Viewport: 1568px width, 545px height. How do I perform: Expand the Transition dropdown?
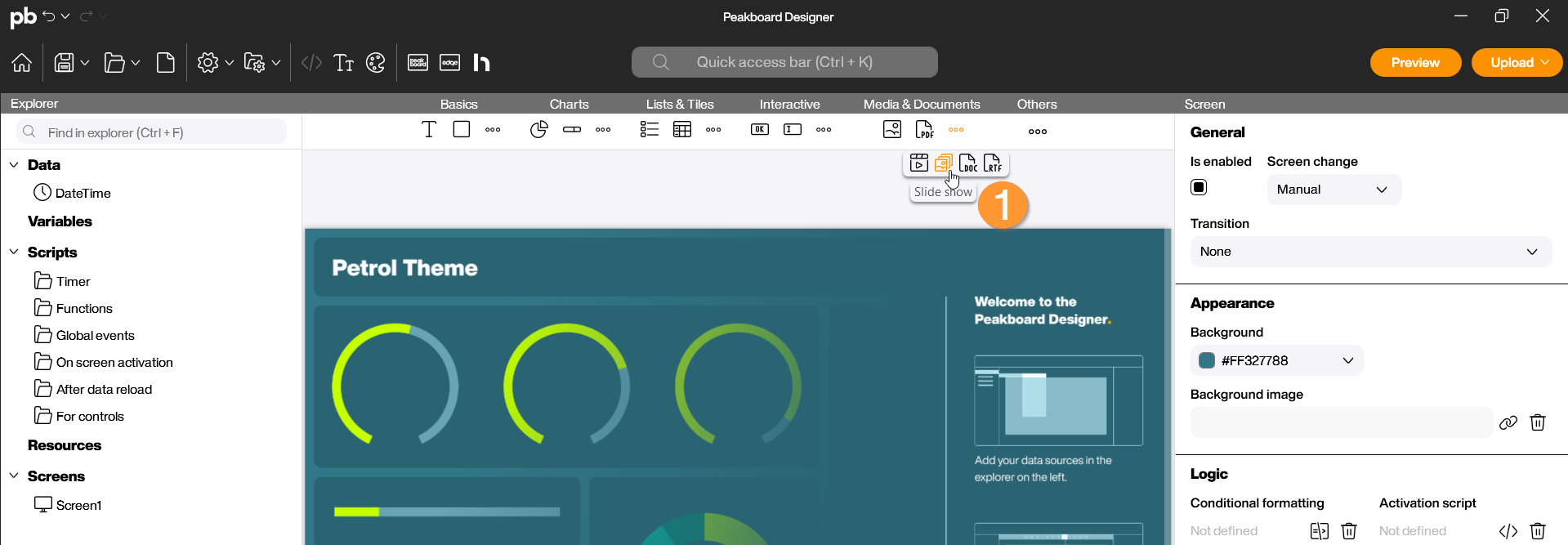pyautogui.click(x=1370, y=252)
